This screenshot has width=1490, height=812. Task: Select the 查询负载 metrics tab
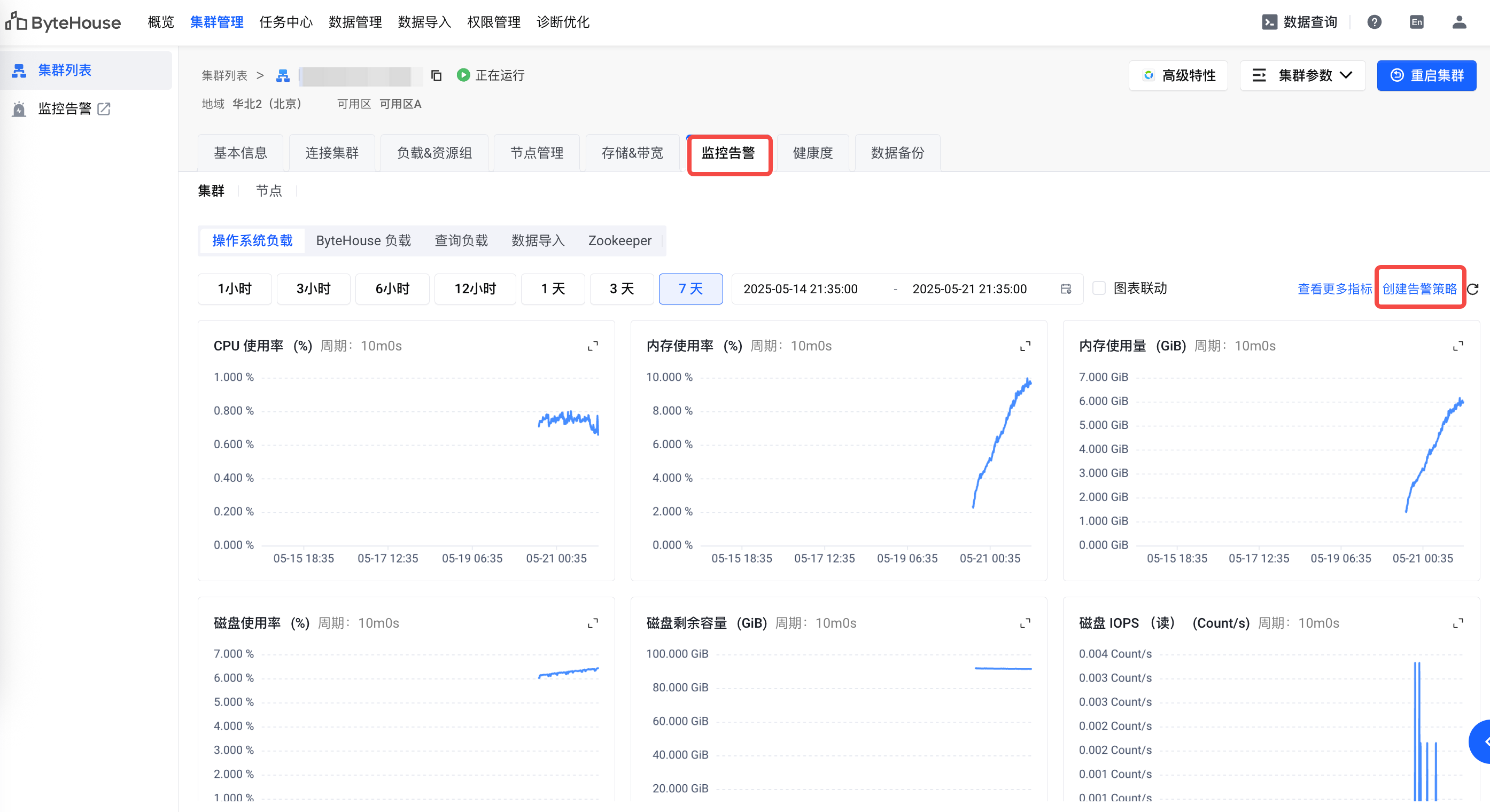click(462, 240)
